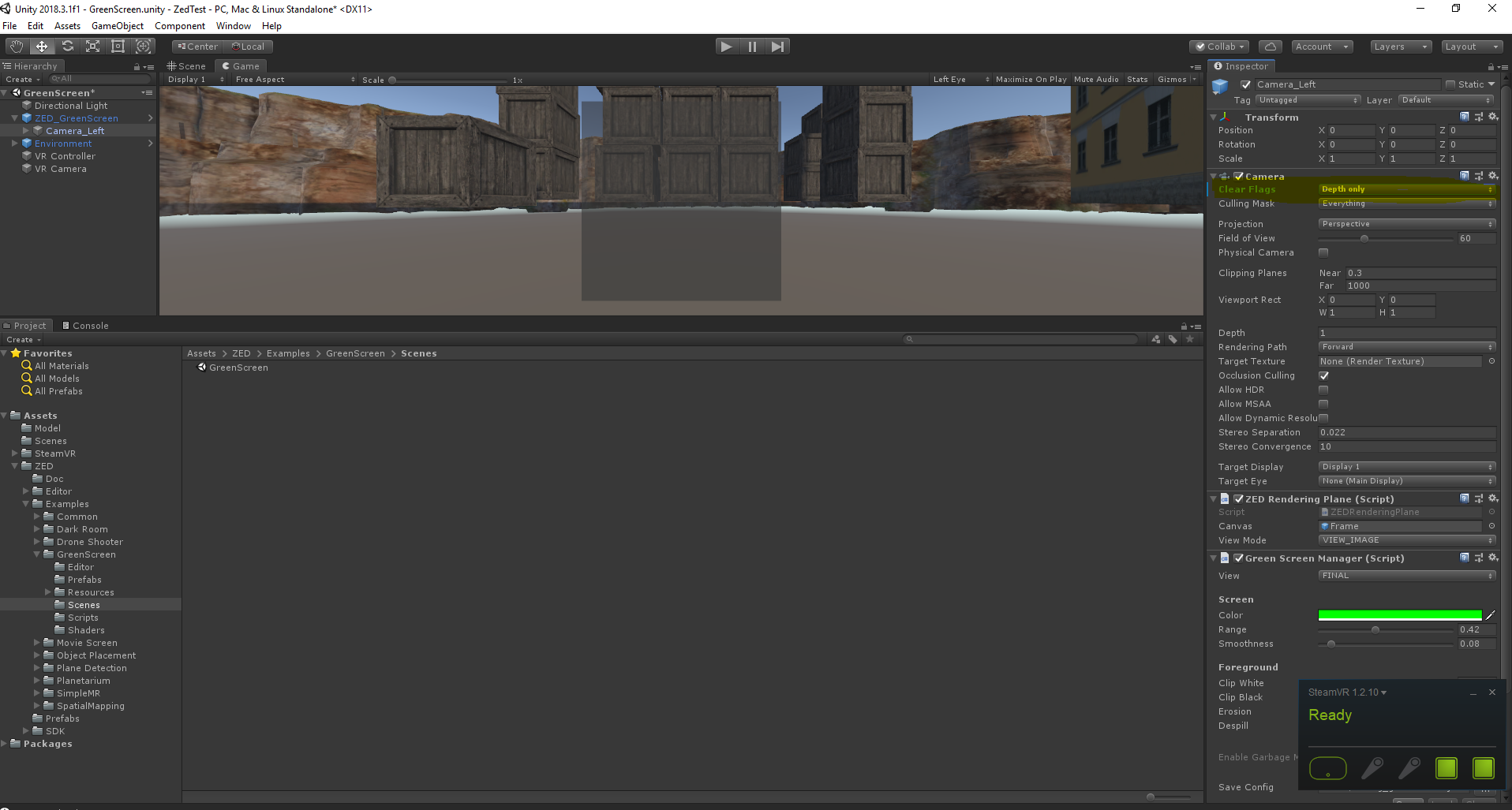Click the Stats button above the Game view
The width and height of the screenshot is (1512, 810).
[x=1136, y=79]
